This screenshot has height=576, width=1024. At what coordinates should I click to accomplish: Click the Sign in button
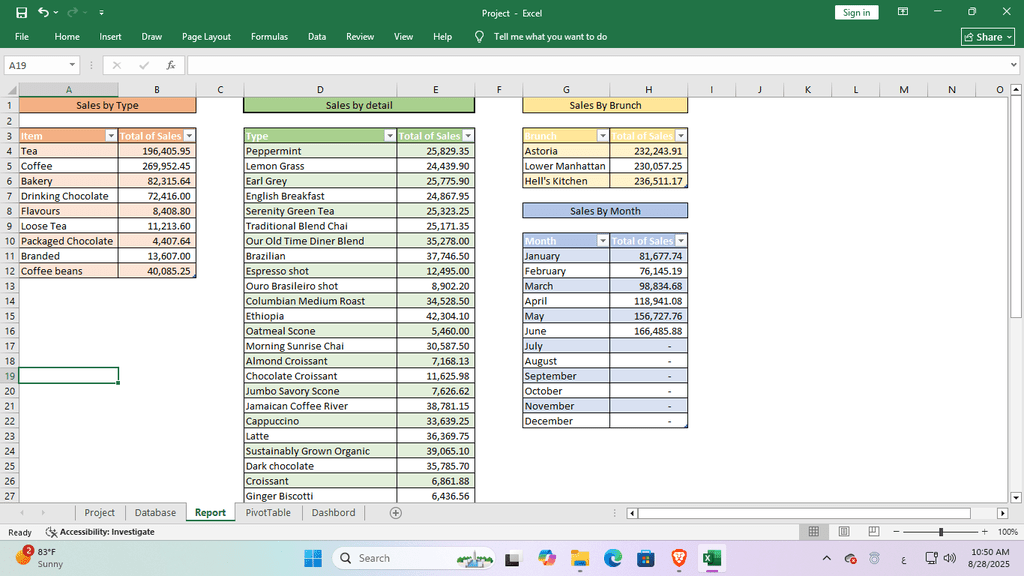[x=856, y=13]
